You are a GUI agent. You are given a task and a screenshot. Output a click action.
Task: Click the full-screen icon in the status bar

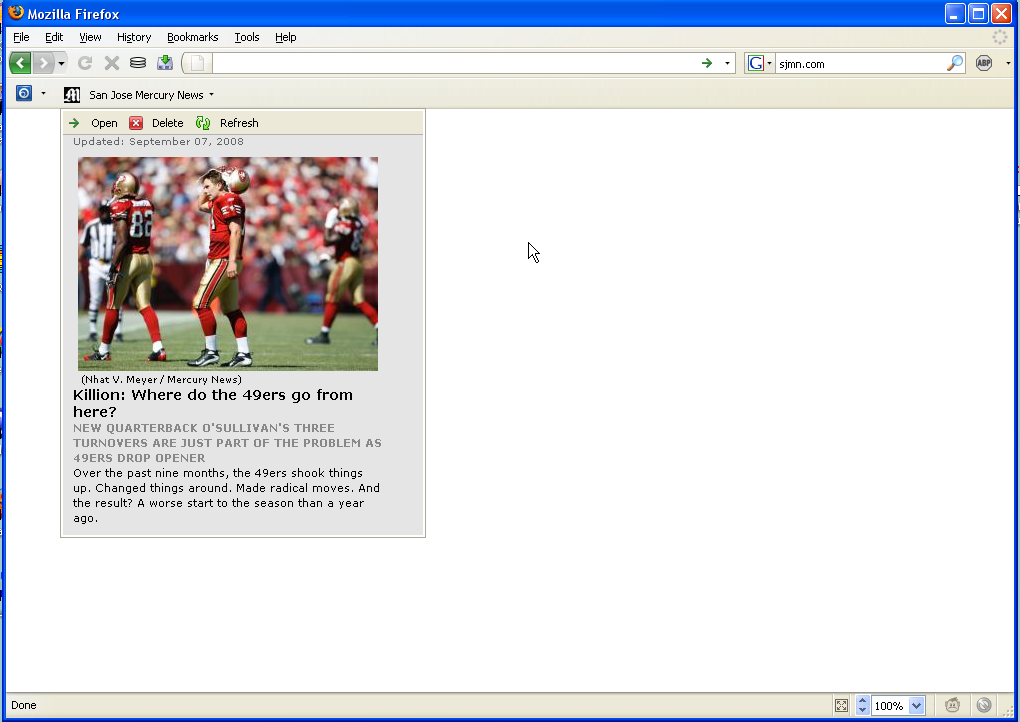click(841, 705)
